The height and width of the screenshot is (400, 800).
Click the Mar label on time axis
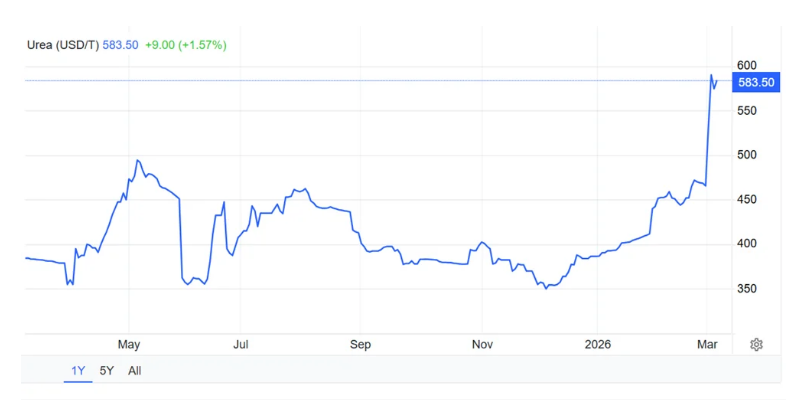[708, 345]
